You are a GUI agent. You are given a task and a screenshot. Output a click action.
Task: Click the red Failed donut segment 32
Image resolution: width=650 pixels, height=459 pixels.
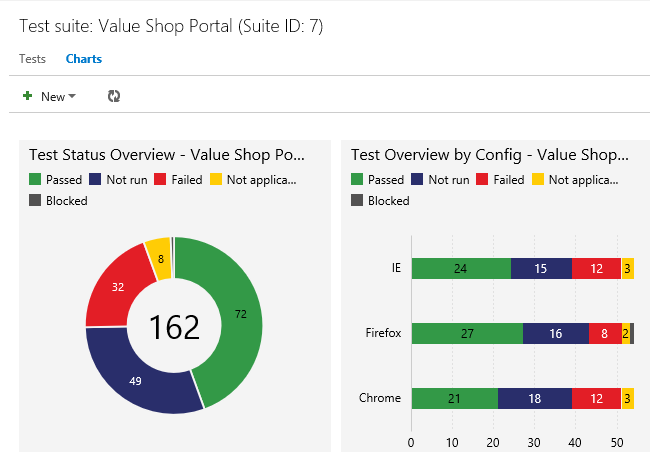click(118, 286)
